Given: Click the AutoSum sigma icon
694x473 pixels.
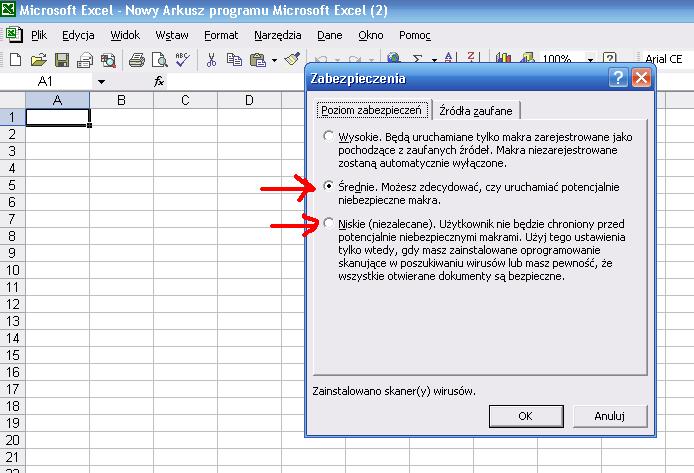Looking at the screenshot, I should (417, 58).
